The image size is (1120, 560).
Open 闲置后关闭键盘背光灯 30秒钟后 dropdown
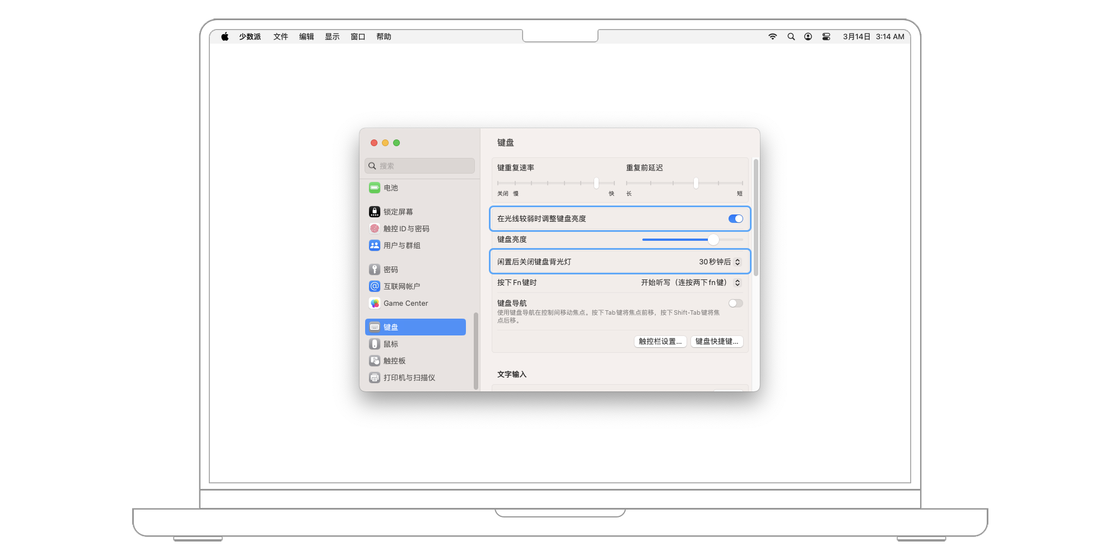click(x=720, y=262)
